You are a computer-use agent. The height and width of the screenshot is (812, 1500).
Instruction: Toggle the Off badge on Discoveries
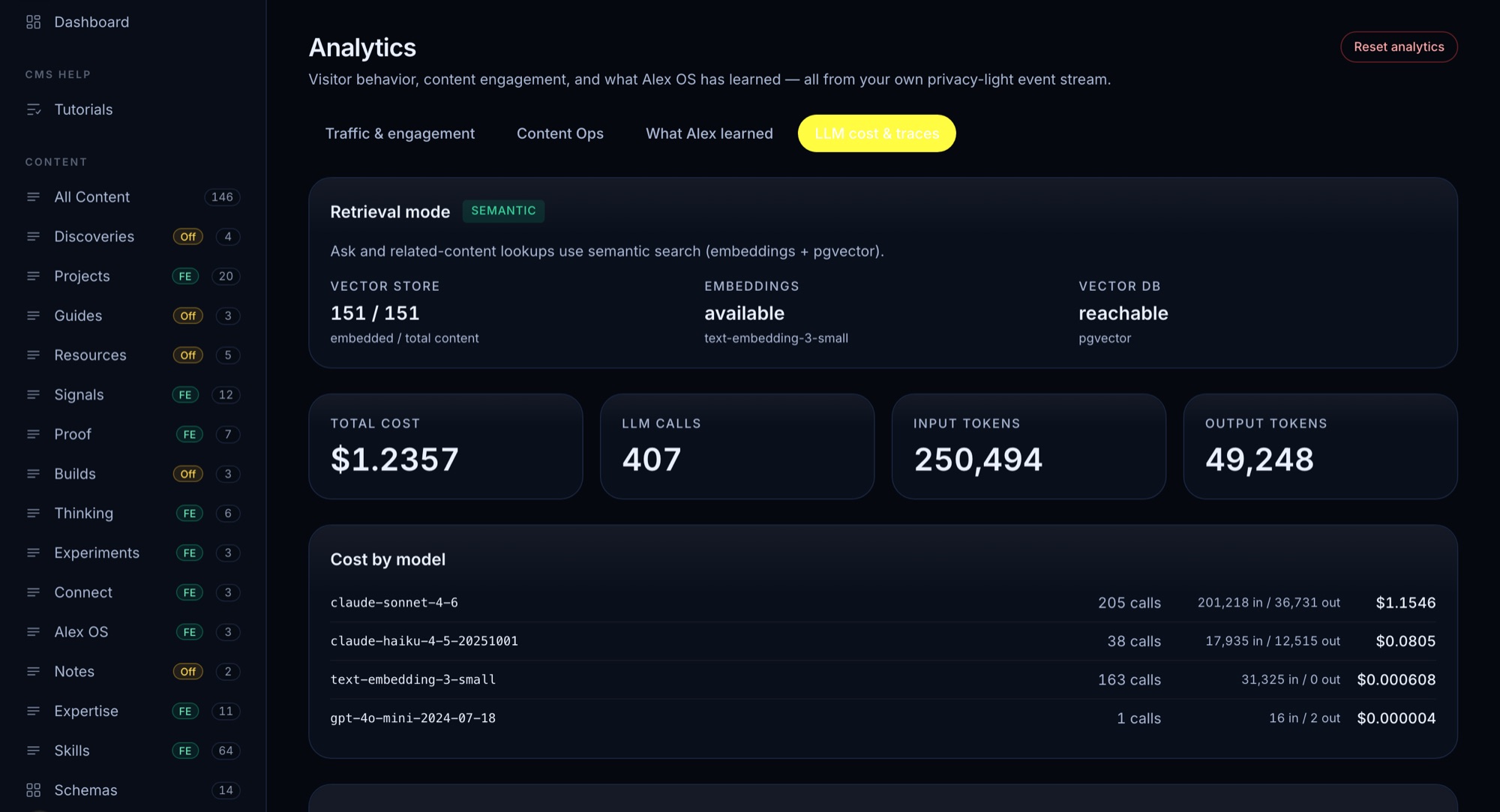pyautogui.click(x=187, y=237)
